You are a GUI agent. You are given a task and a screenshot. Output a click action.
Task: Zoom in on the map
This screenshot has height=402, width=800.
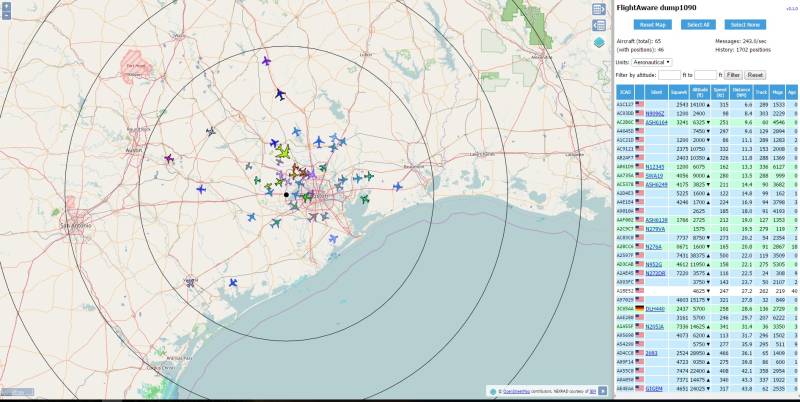point(8,8)
